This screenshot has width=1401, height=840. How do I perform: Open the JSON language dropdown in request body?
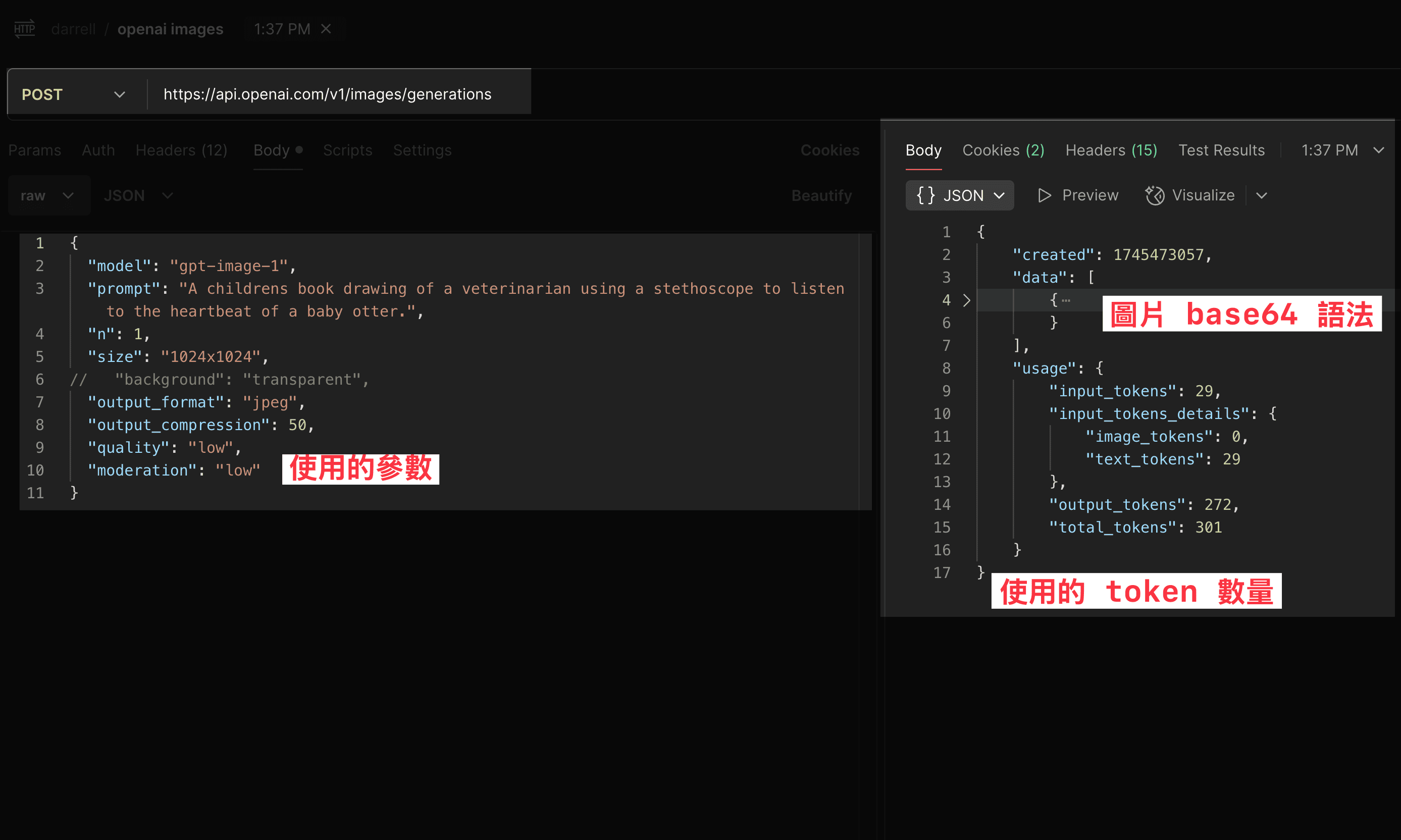(x=168, y=195)
